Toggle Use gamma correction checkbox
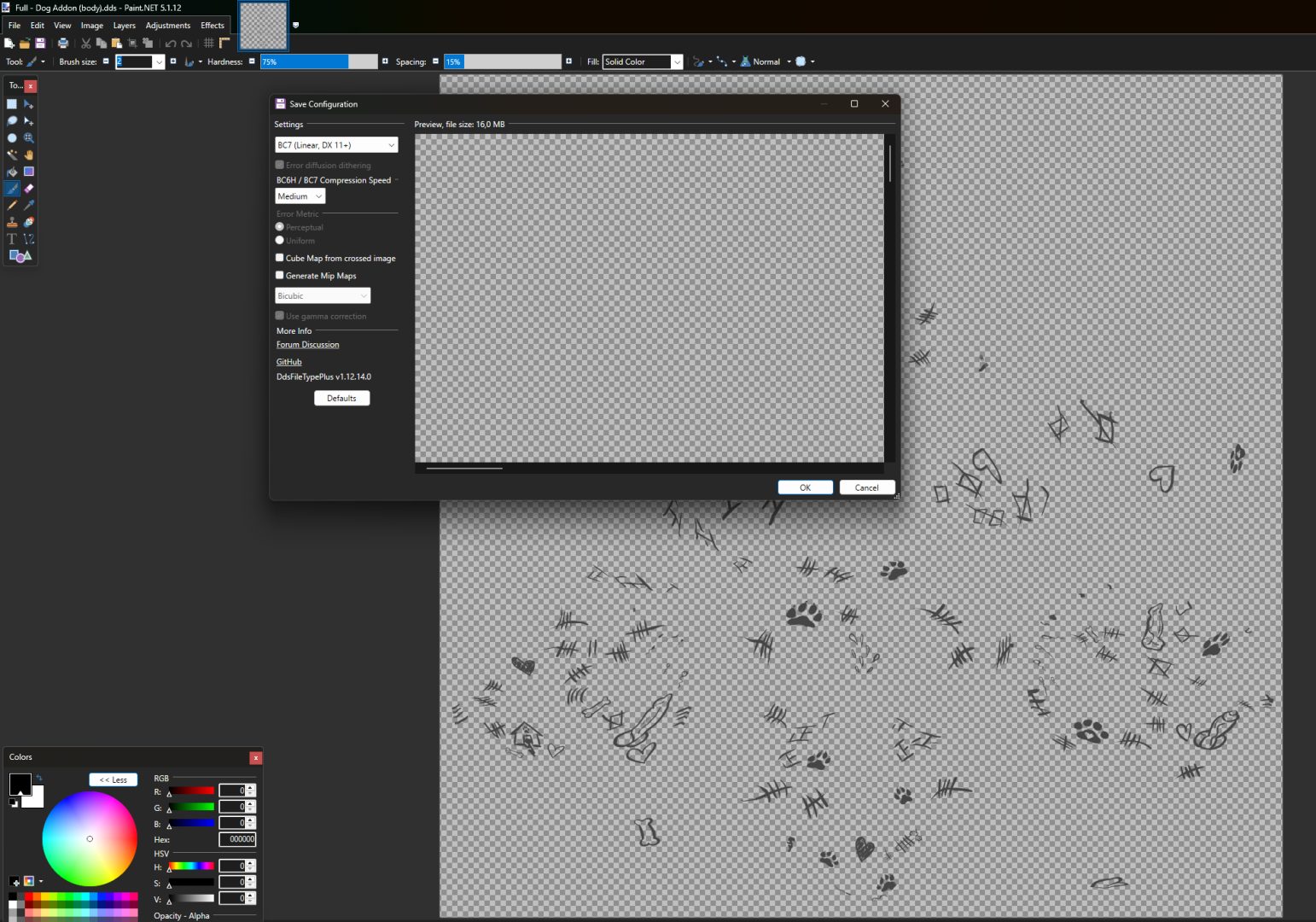This screenshot has width=1316, height=922. [279, 316]
